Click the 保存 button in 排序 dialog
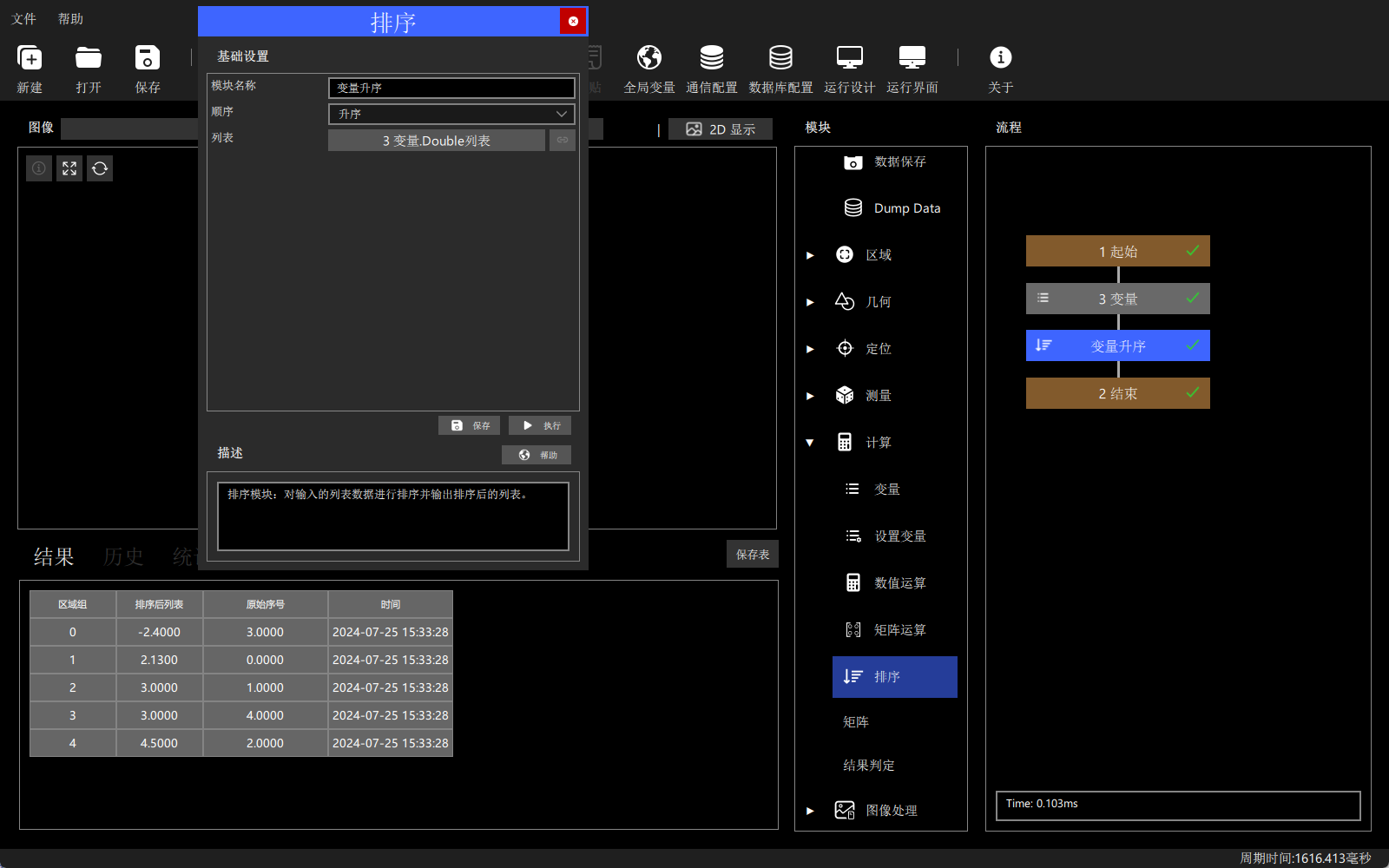Image resolution: width=1389 pixels, height=868 pixels. pyautogui.click(x=469, y=425)
